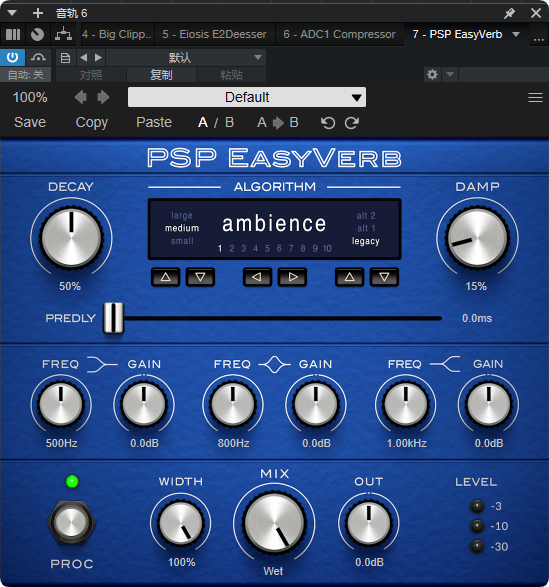Toggle the PROC footswitch
Viewport: 549px width, 587px height.
tap(72, 523)
